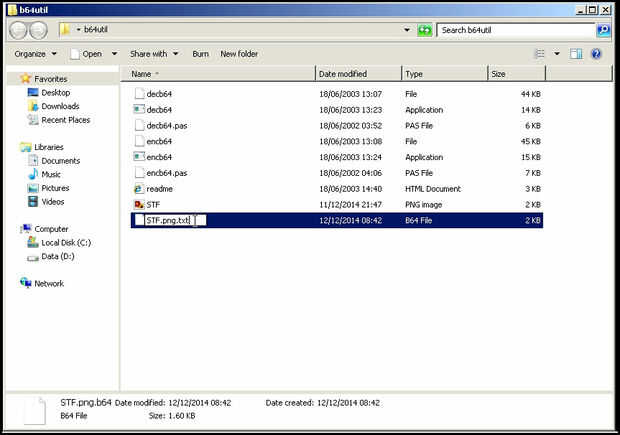This screenshot has height=435, width=620.
Task: Click the b64util address bar path
Action: [96, 30]
